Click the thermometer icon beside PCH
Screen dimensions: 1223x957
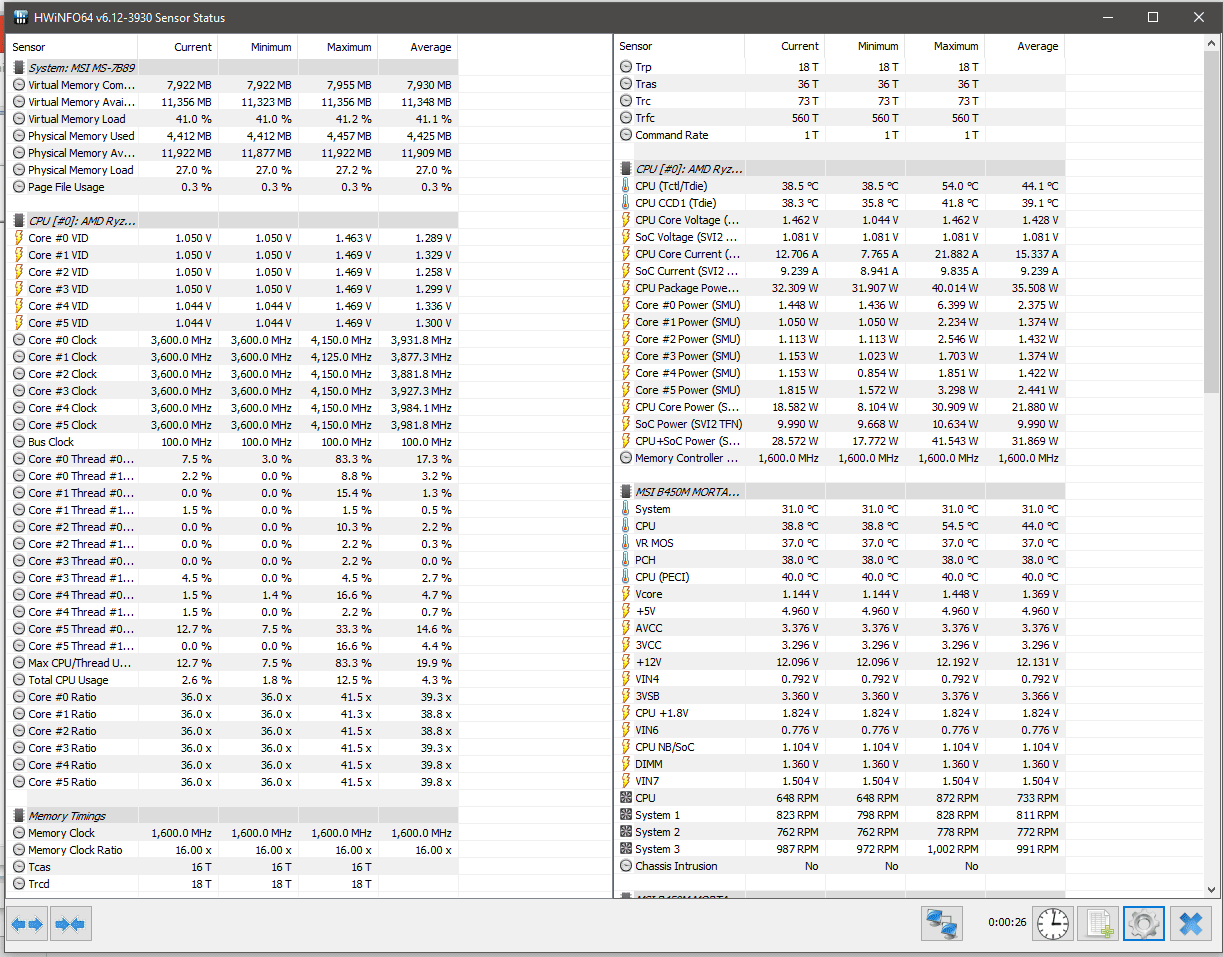(x=626, y=560)
